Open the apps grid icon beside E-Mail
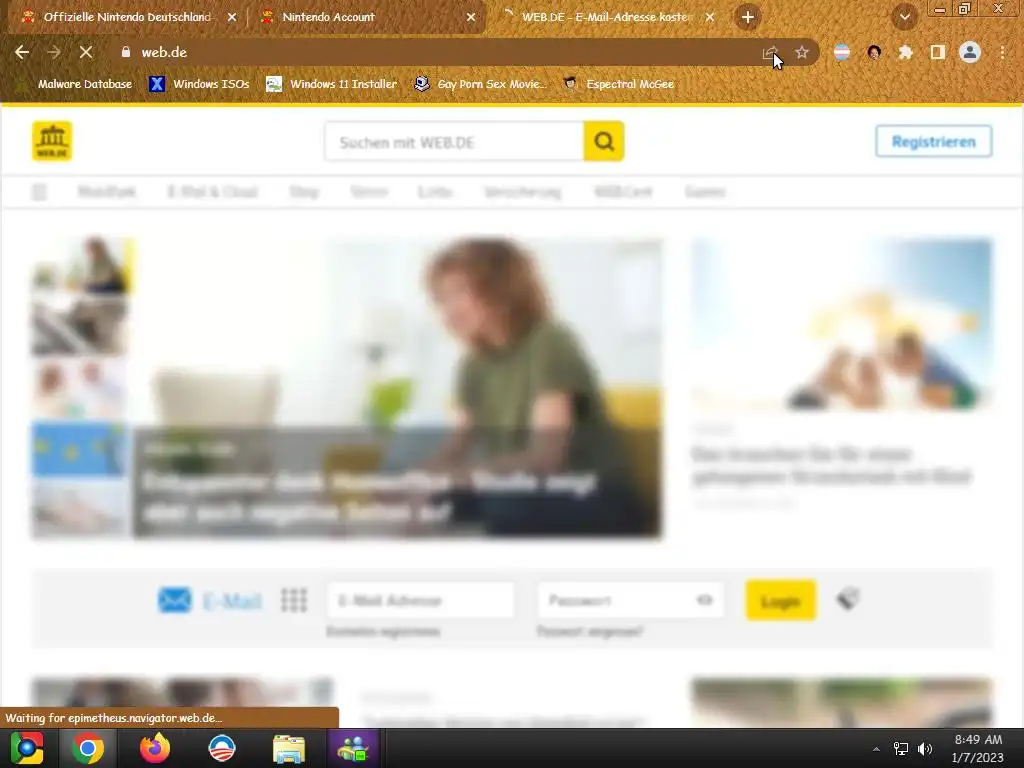 294,600
